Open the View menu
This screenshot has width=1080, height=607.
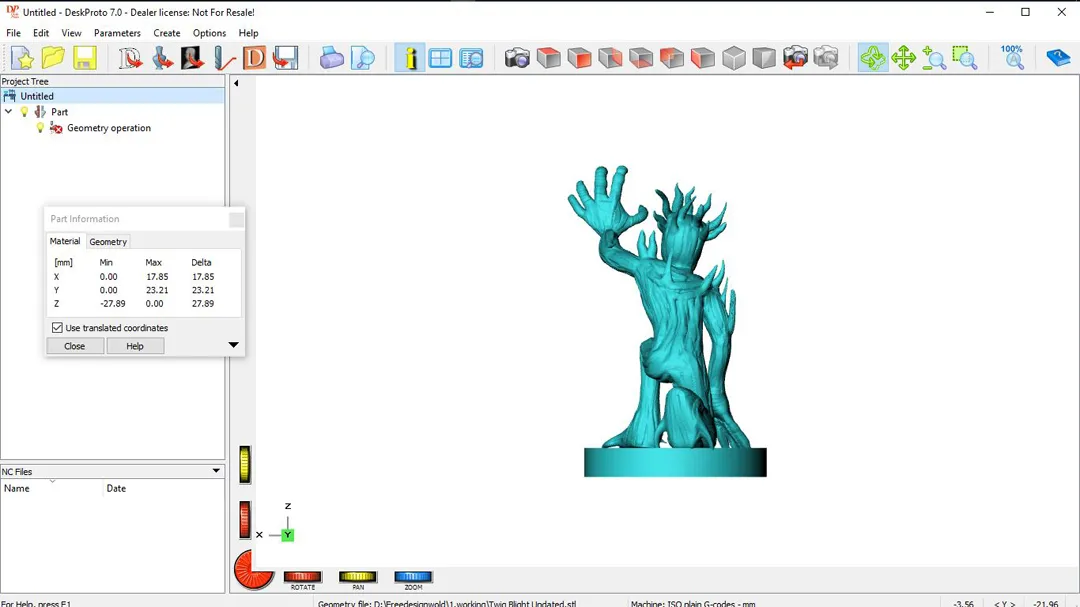[x=71, y=33]
